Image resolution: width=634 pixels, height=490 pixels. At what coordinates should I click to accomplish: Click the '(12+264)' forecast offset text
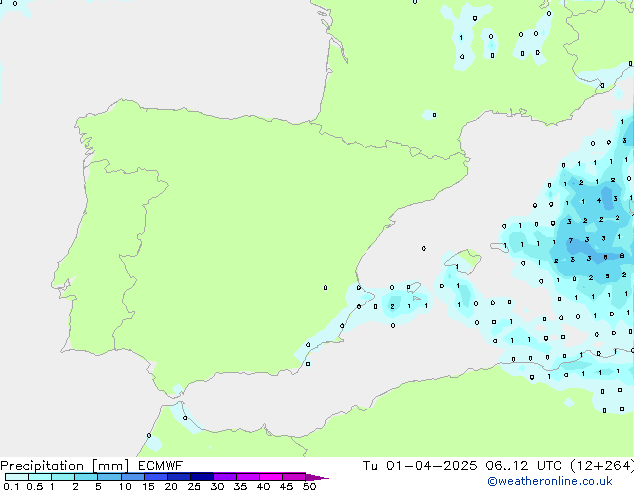click(602, 466)
